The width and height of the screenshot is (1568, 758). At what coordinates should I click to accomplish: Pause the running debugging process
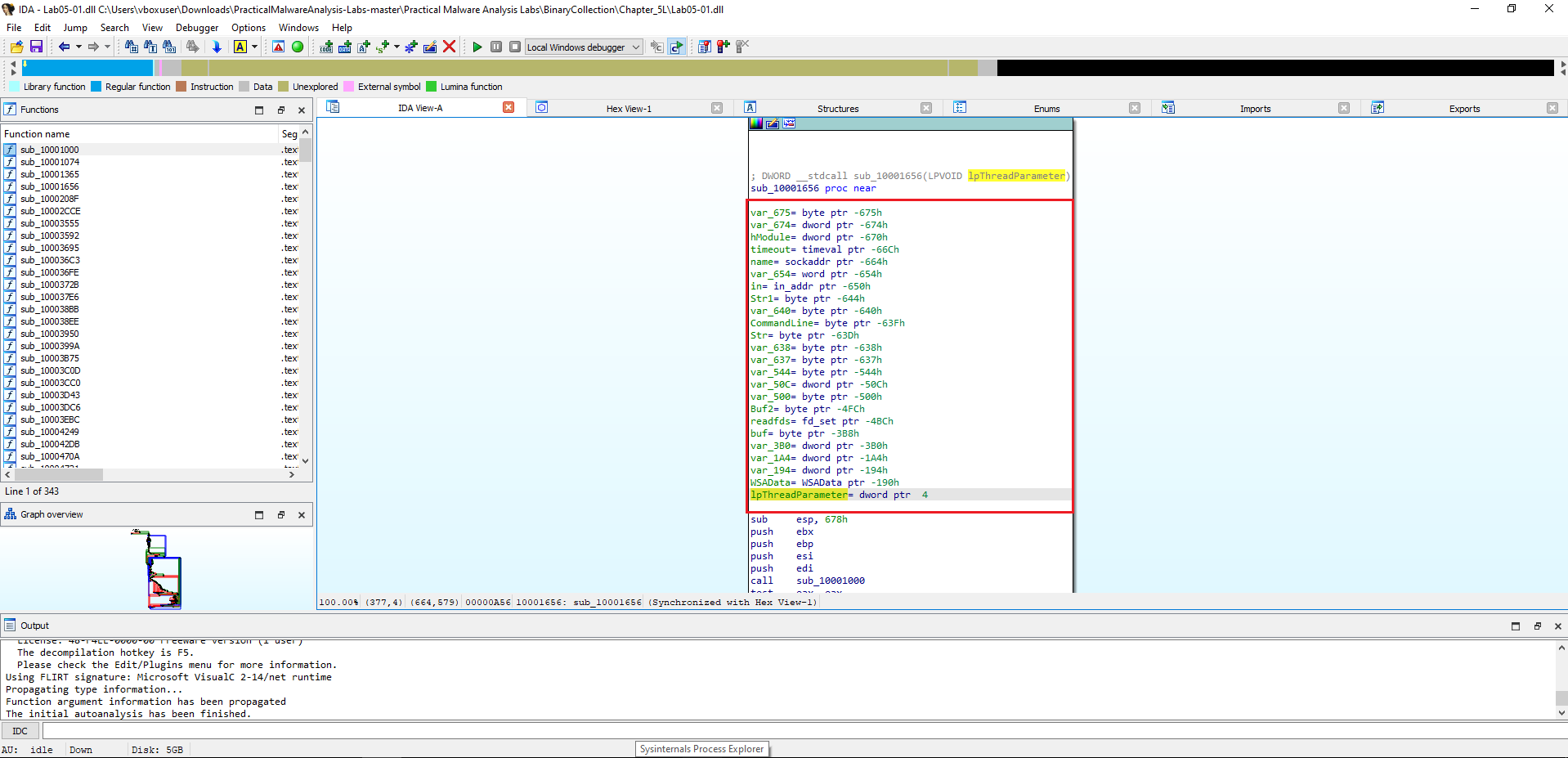[x=496, y=47]
